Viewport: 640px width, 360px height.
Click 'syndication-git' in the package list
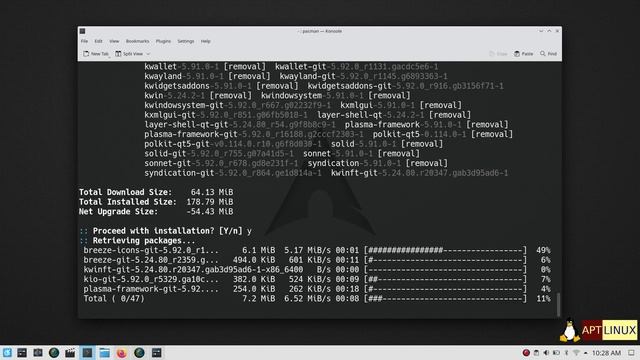[x=179, y=173]
